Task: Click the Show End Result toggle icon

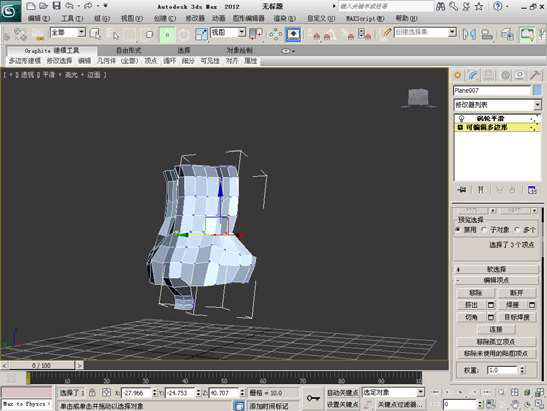Action: point(481,190)
